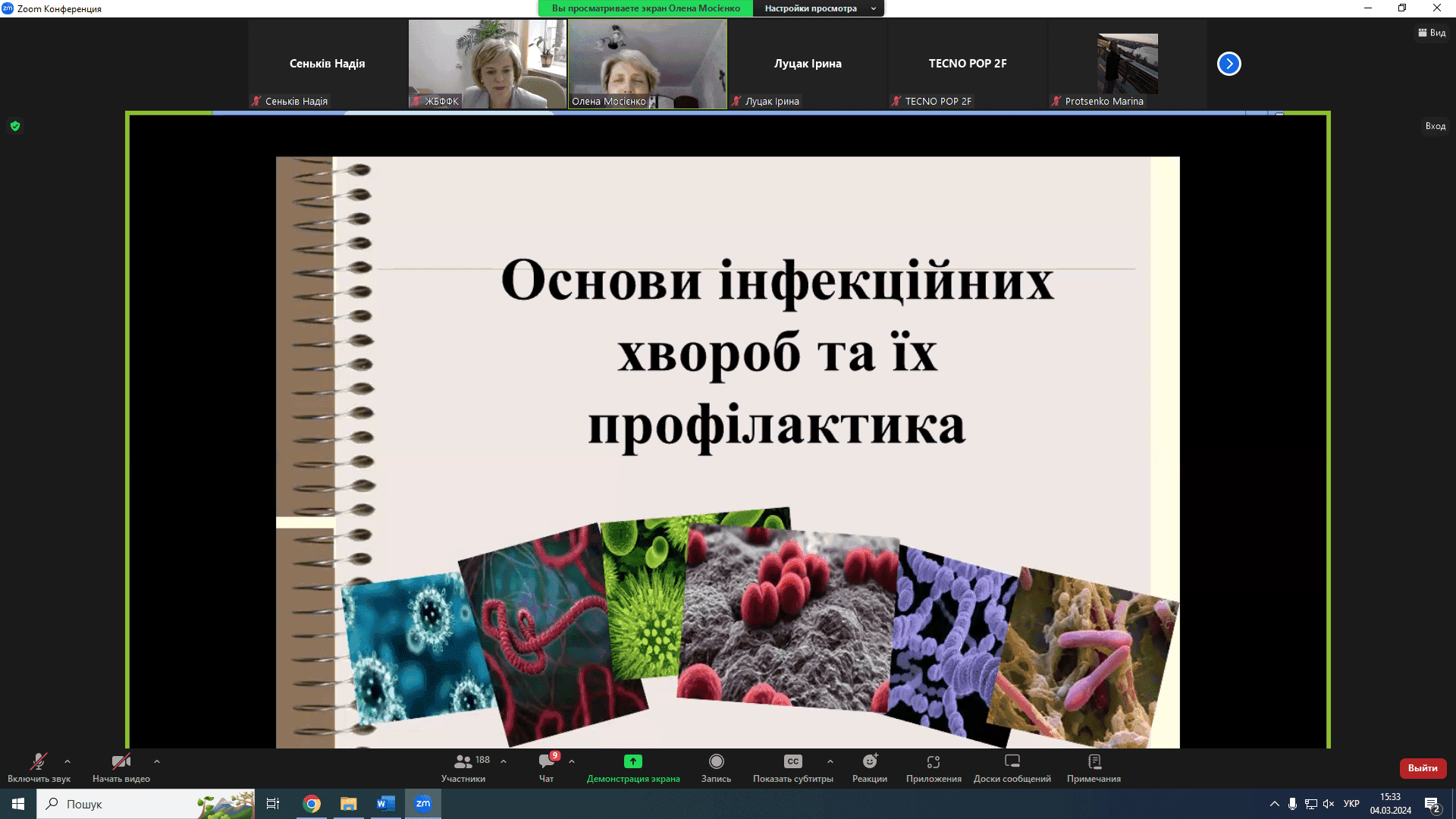Open Участники participants panel
The height and width of the screenshot is (819, 1456).
point(463,767)
